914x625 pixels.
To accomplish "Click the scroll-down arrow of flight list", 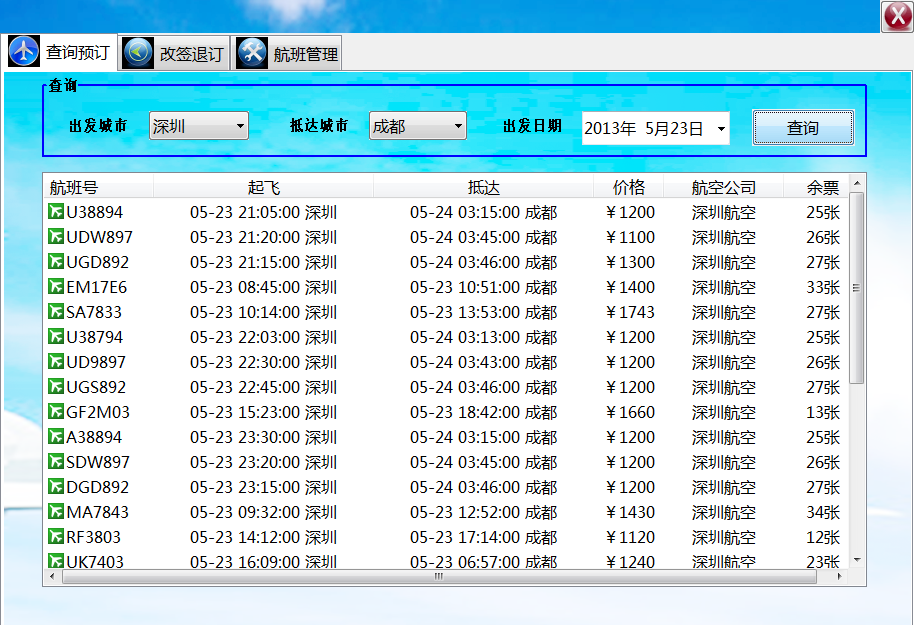I will coord(857,560).
